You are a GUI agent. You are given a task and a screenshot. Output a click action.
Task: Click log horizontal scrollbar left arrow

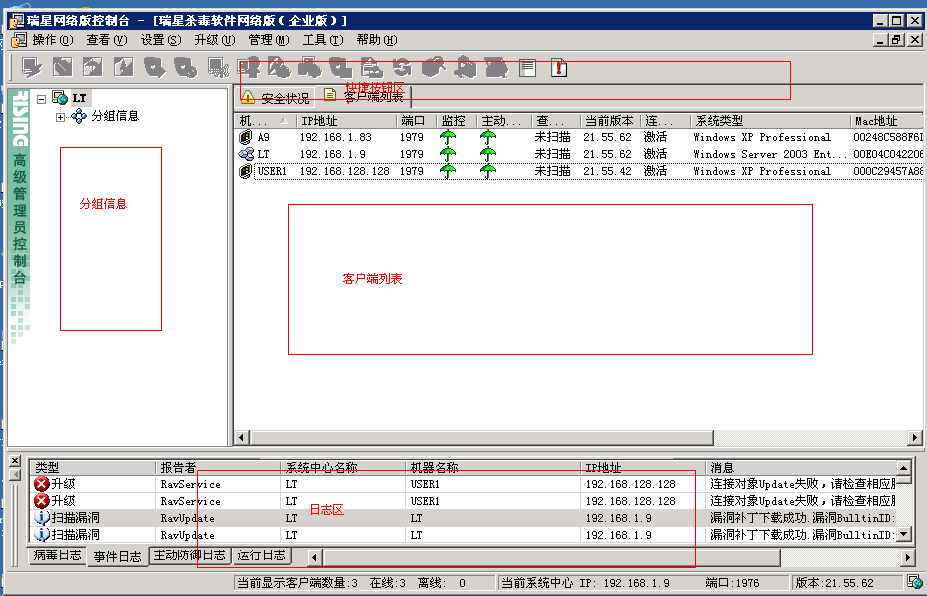pyautogui.click(x=315, y=557)
